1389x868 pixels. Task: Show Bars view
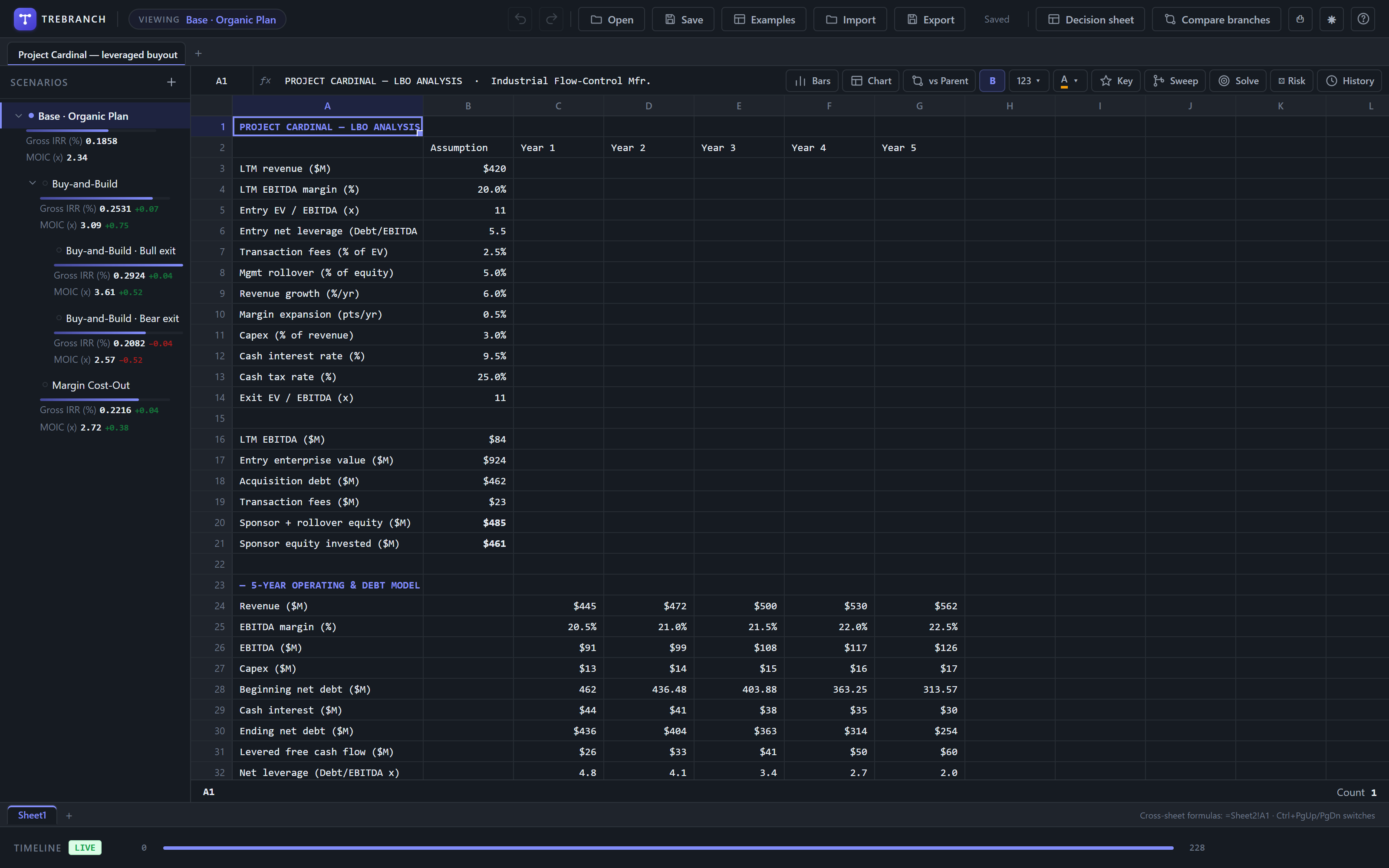pos(812,81)
